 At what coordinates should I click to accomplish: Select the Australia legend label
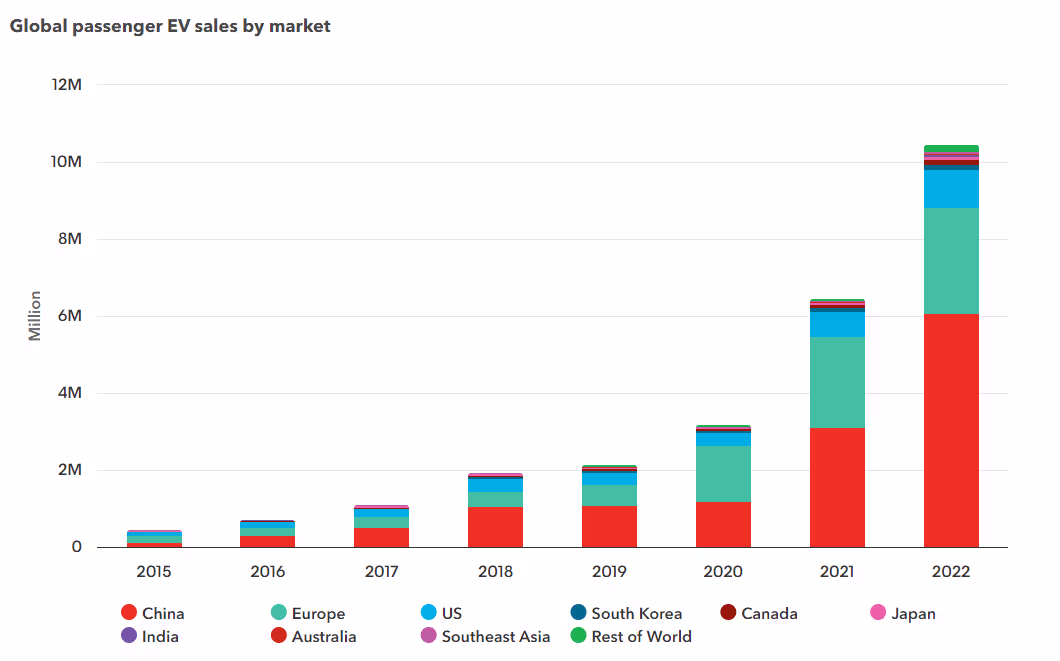coord(324,636)
